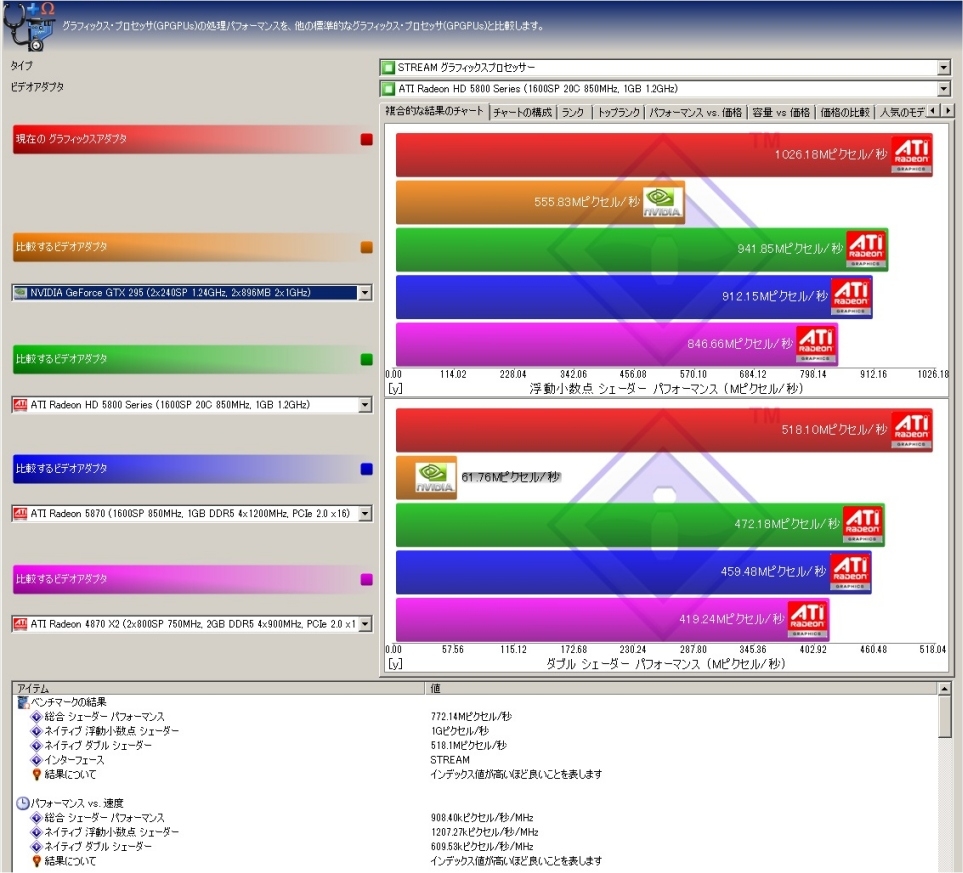This screenshot has width=963, height=873.
Task: Click ATI icon in Radeon 4870 X2 combo
Action: [20, 624]
